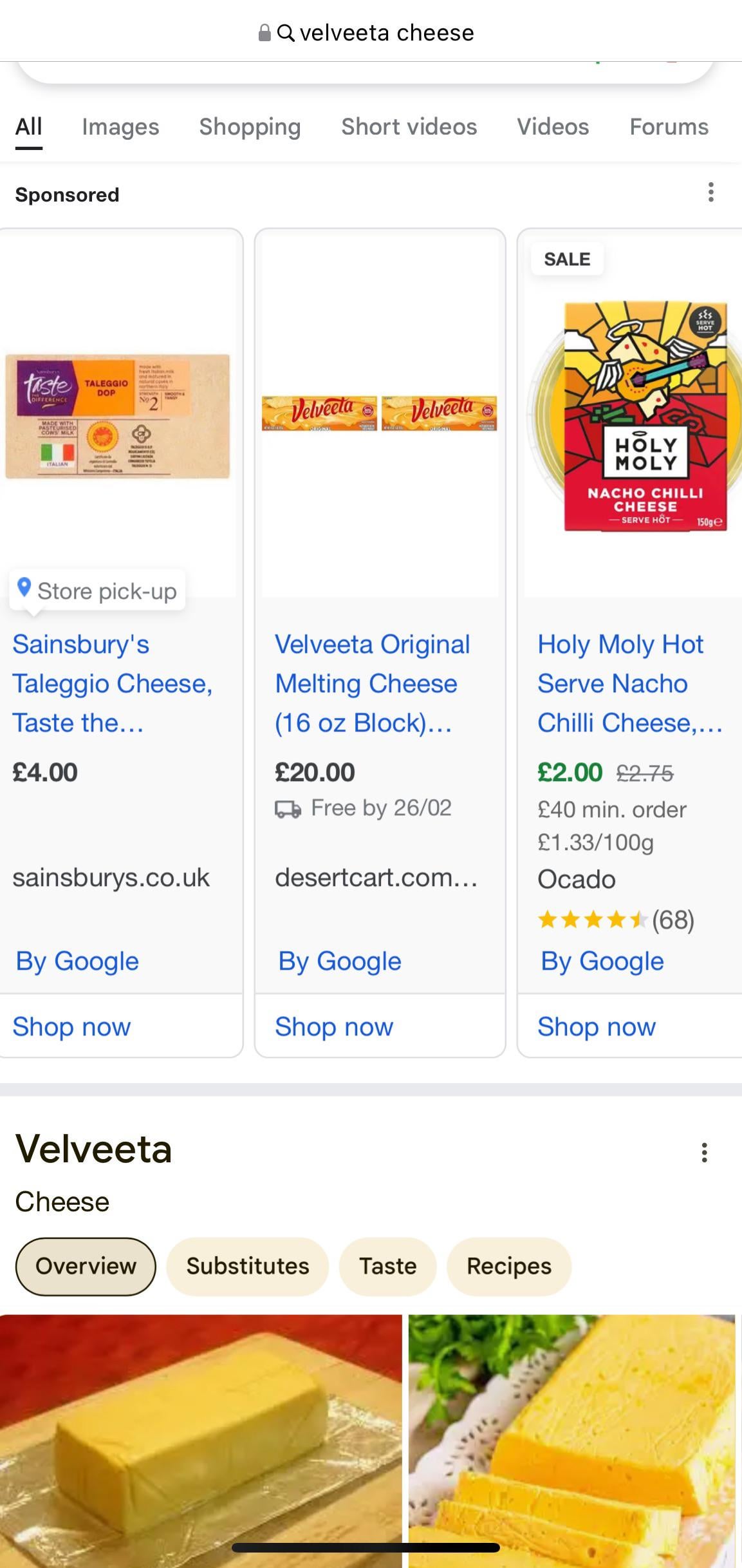Tap the Store pick-up location pin
The height and width of the screenshot is (1568, 742).
pos(24,588)
